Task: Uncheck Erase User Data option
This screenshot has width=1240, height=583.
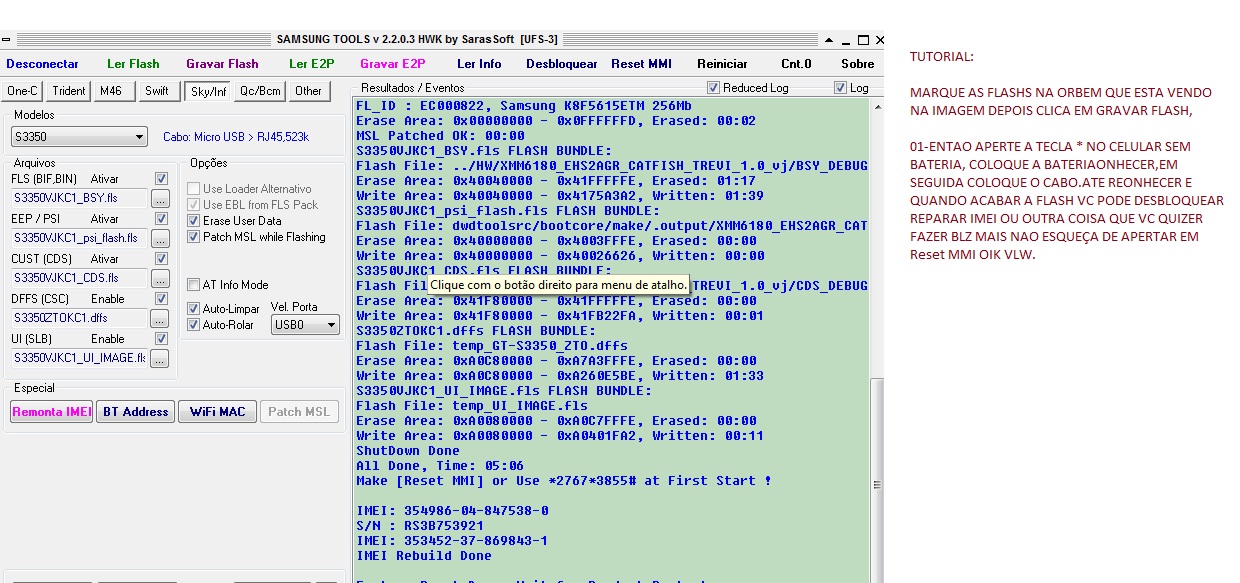Action: click(194, 221)
